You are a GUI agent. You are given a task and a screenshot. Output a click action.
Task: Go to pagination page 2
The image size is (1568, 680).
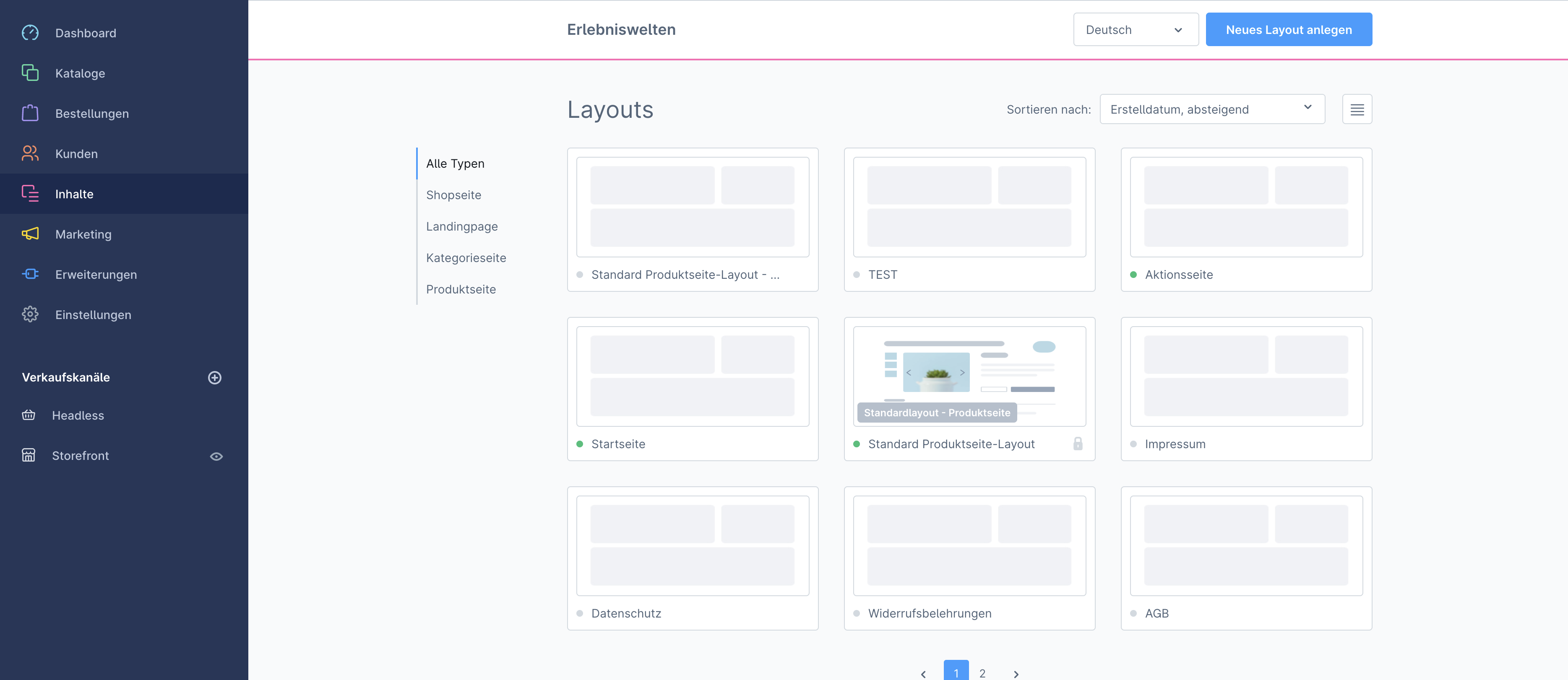[x=982, y=673]
